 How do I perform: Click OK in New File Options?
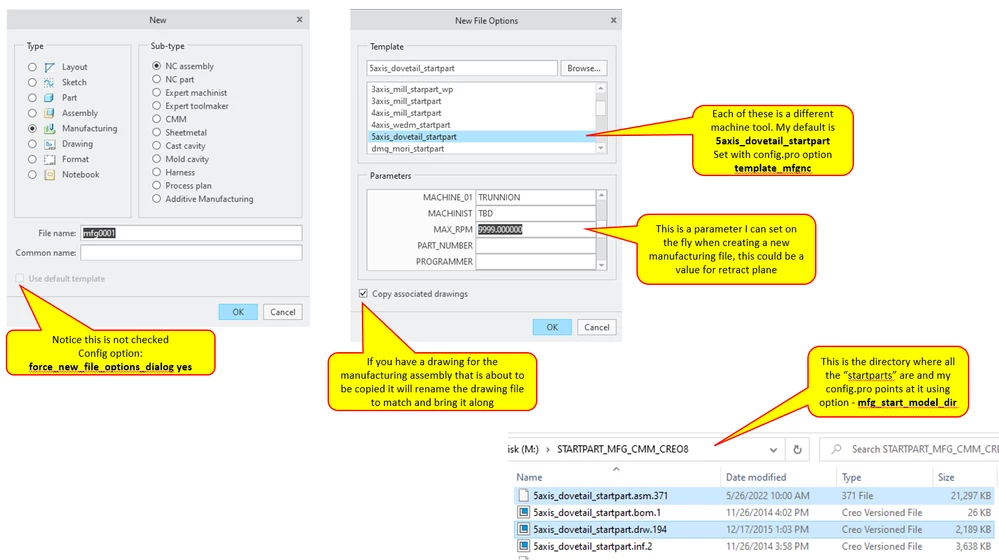tap(552, 327)
